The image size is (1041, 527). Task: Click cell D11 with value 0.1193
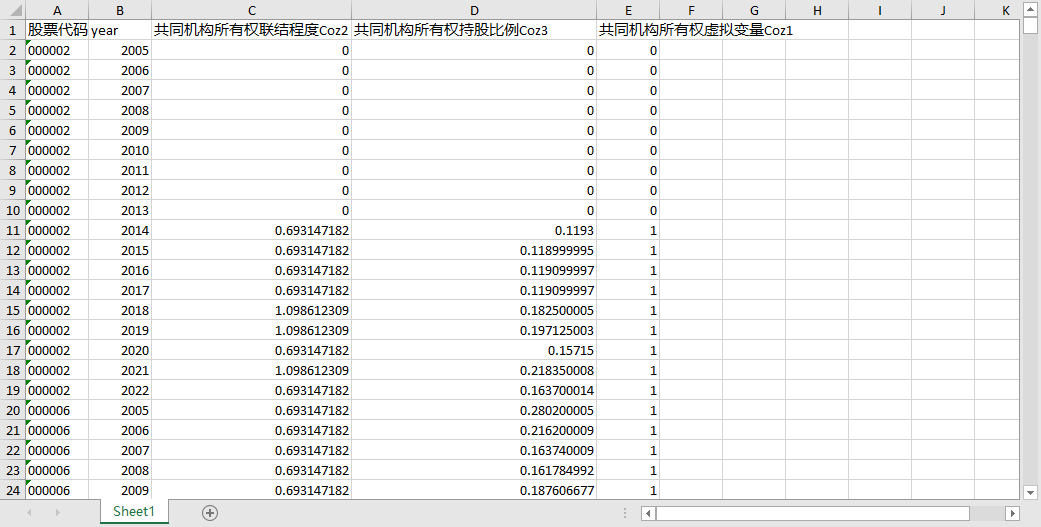coord(474,231)
